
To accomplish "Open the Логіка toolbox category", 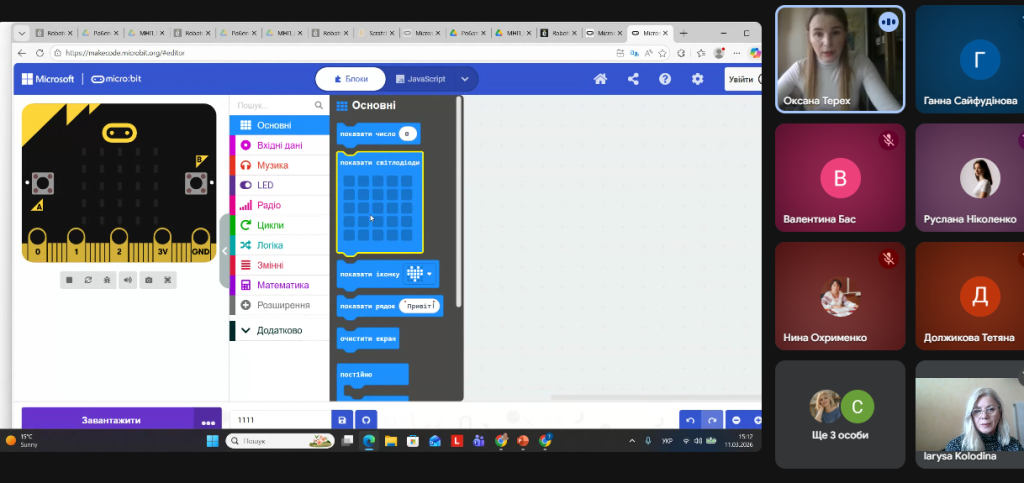I will 269,245.
